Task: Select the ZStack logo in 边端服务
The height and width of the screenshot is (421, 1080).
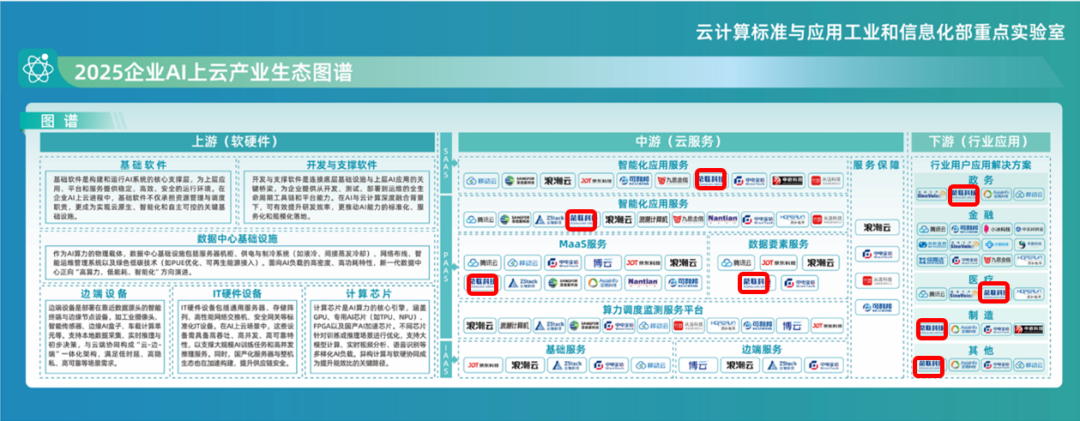Action: 782,365
